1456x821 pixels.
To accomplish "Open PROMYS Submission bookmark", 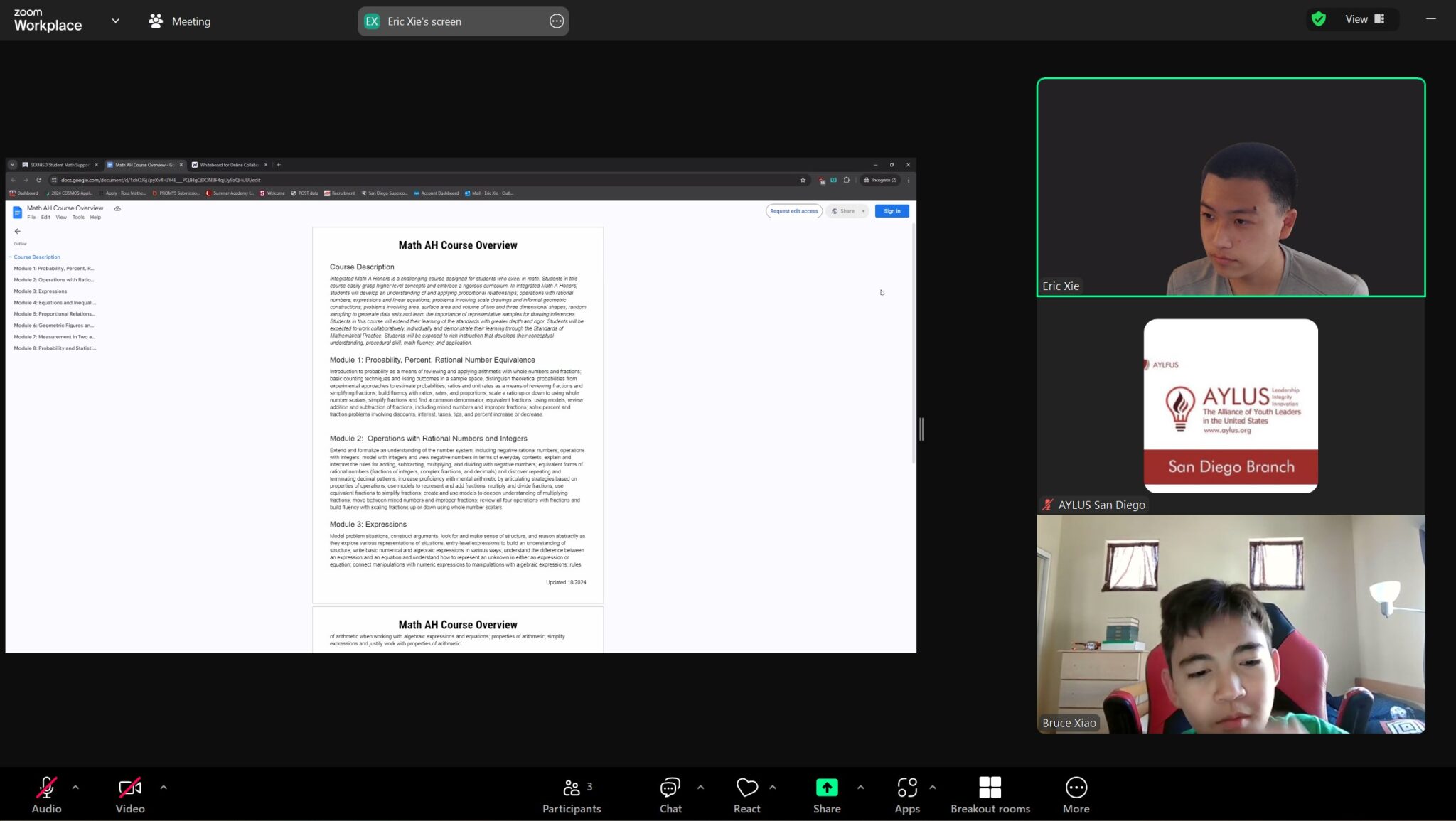I will tap(176, 193).
